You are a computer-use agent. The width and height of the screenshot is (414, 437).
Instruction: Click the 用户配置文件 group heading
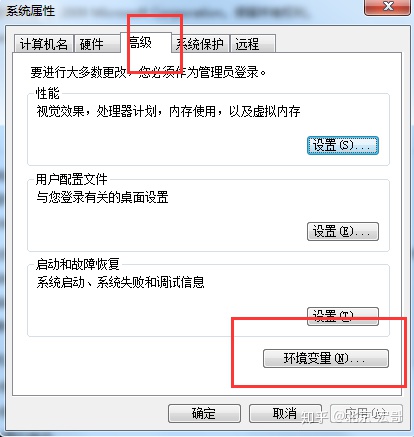tap(71, 179)
